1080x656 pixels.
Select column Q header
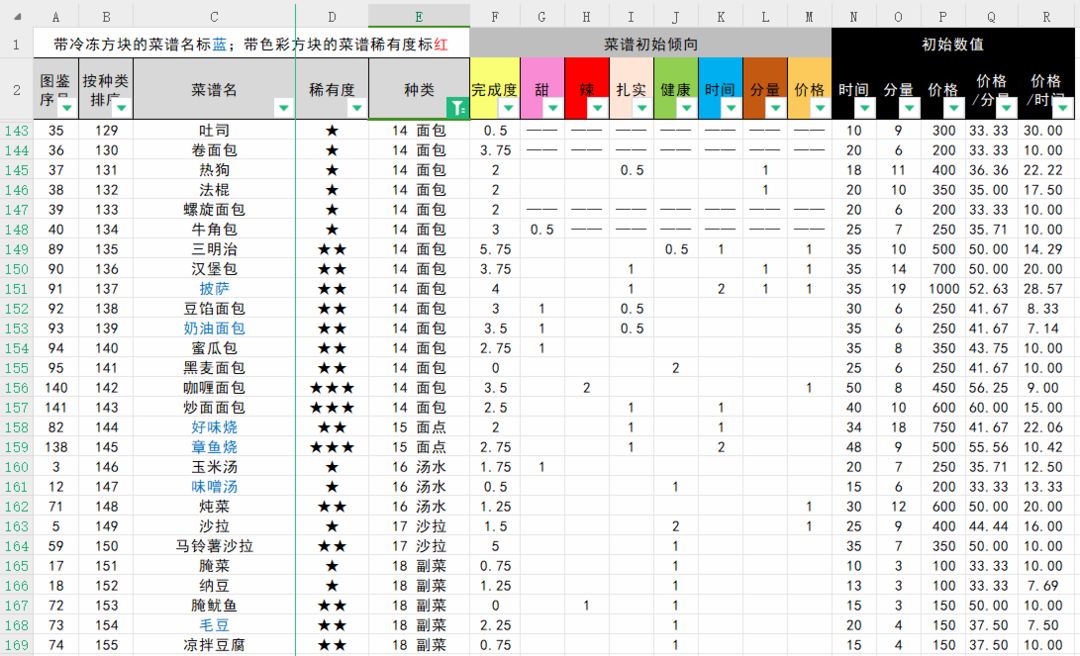991,17
